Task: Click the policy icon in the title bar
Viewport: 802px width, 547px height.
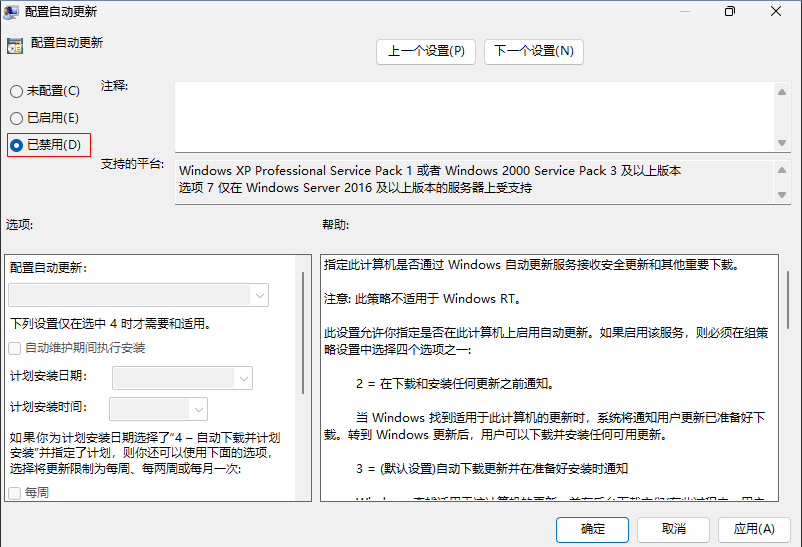Action: tap(11, 12)
